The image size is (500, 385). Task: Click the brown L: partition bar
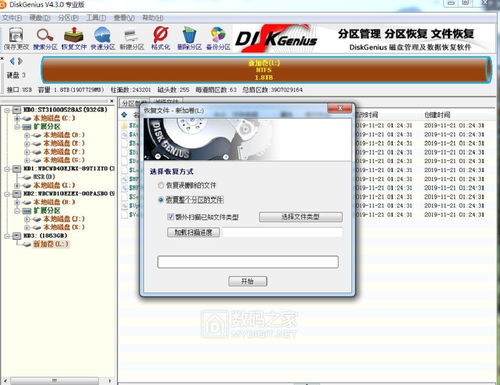click(266, 70)
